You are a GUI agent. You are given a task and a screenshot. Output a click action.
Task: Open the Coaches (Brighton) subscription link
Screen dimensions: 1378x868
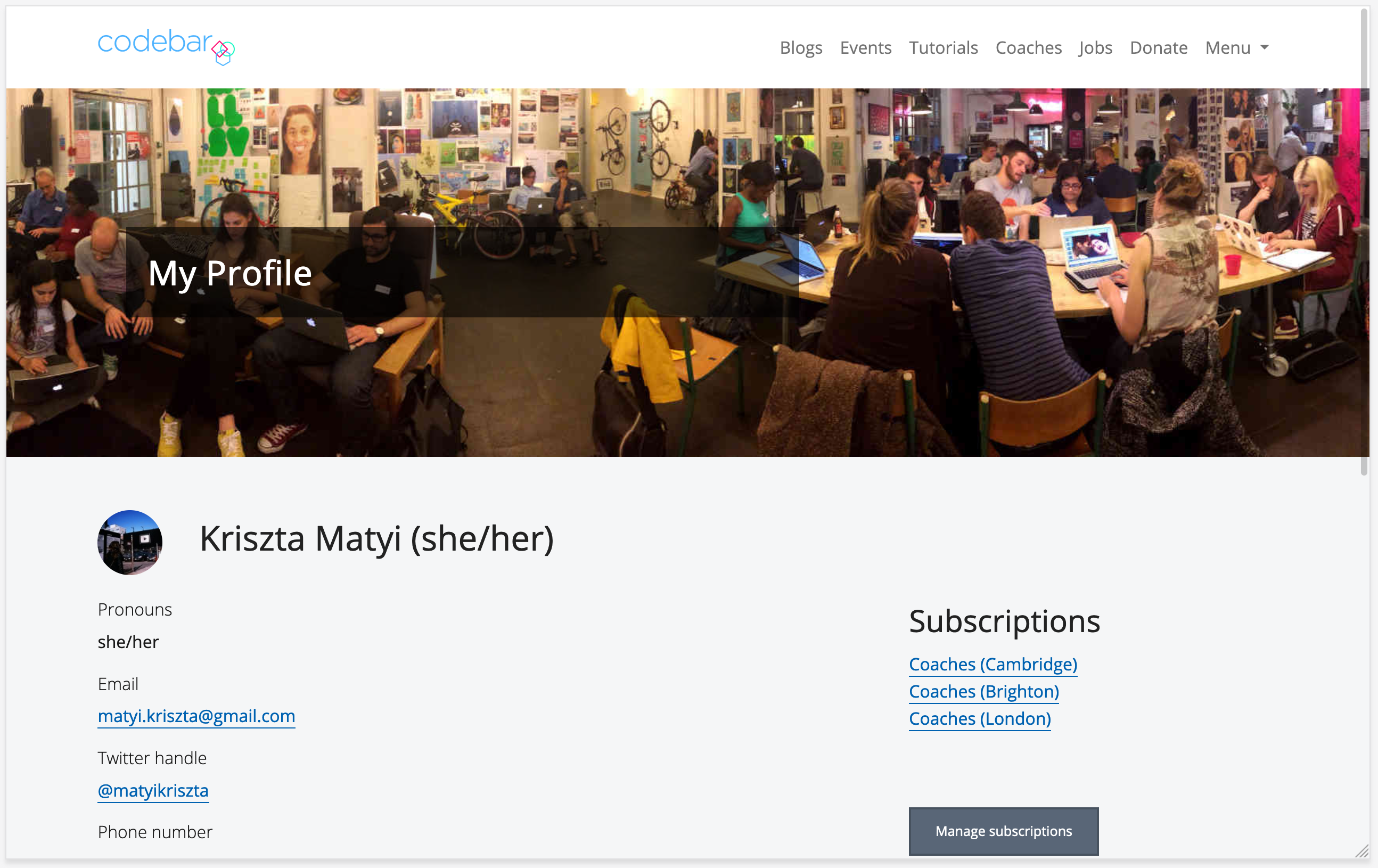pos(983,691)
